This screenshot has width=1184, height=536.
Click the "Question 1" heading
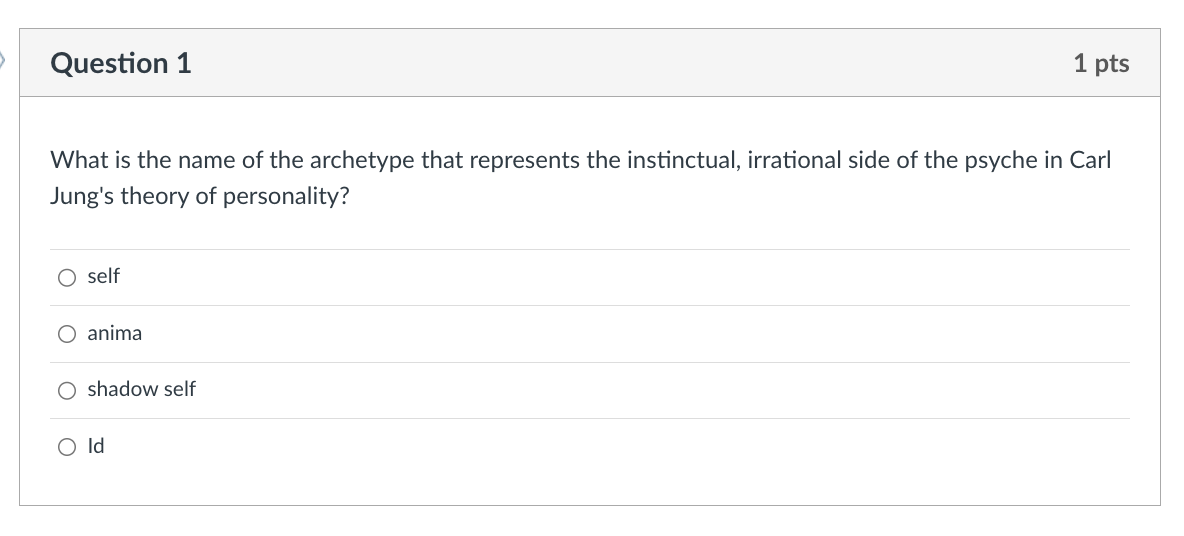pos(121,63)
